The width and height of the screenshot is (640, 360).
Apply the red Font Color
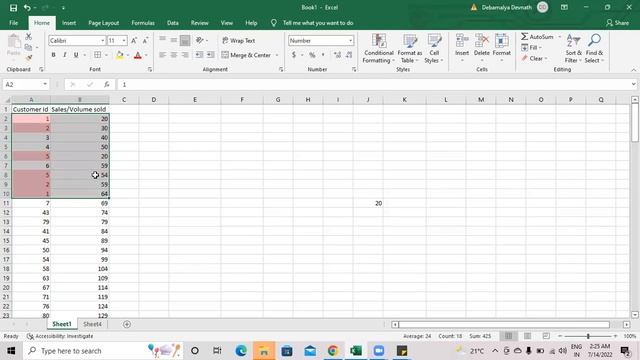pos(138,55)
